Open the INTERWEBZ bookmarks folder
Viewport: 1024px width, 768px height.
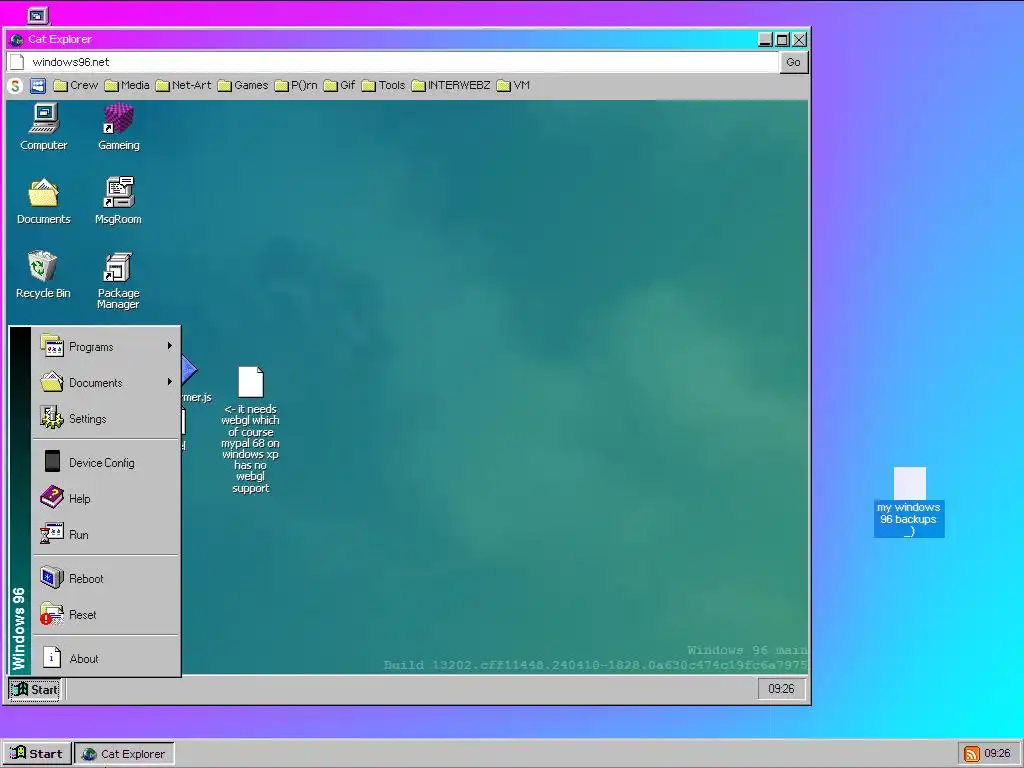[x=451, y=86]
